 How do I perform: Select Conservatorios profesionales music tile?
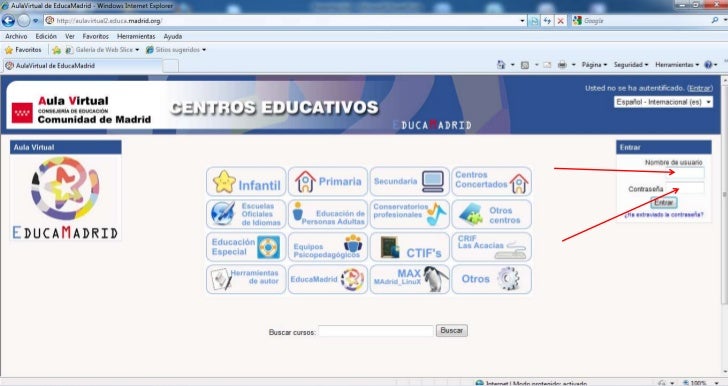pyautogui.click(x=410, y=214)
